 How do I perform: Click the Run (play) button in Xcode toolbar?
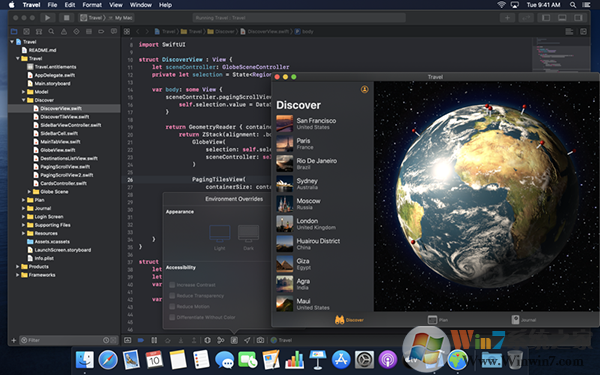click(47, 18)
